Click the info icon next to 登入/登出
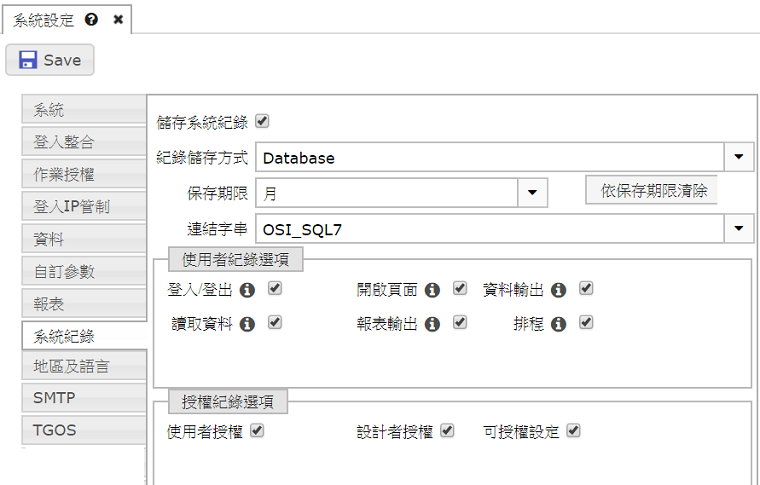Viewport: 760px width, 485px height. (246, 289)
